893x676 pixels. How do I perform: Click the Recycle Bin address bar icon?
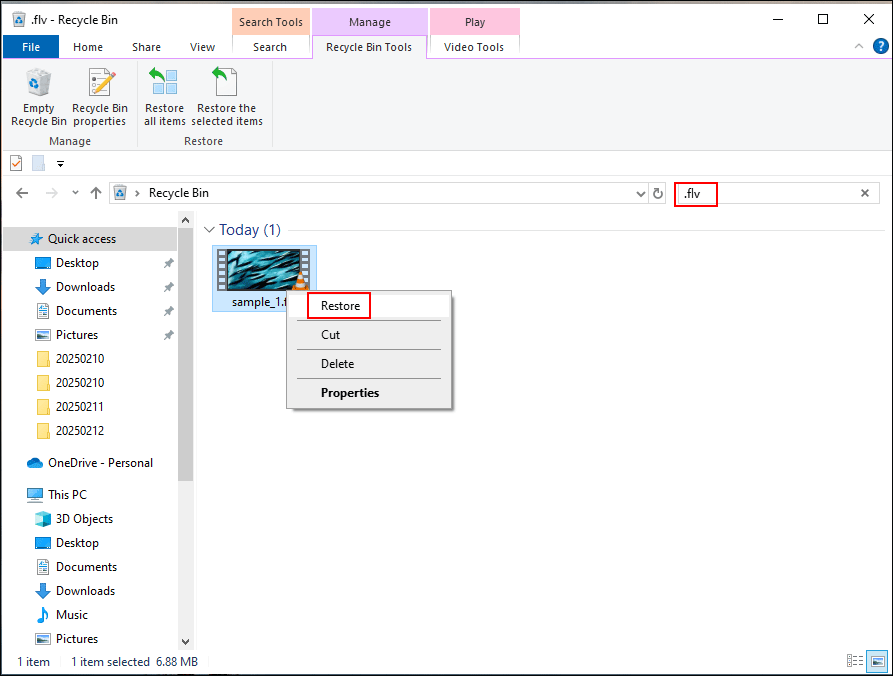click(x=120, y=193)
